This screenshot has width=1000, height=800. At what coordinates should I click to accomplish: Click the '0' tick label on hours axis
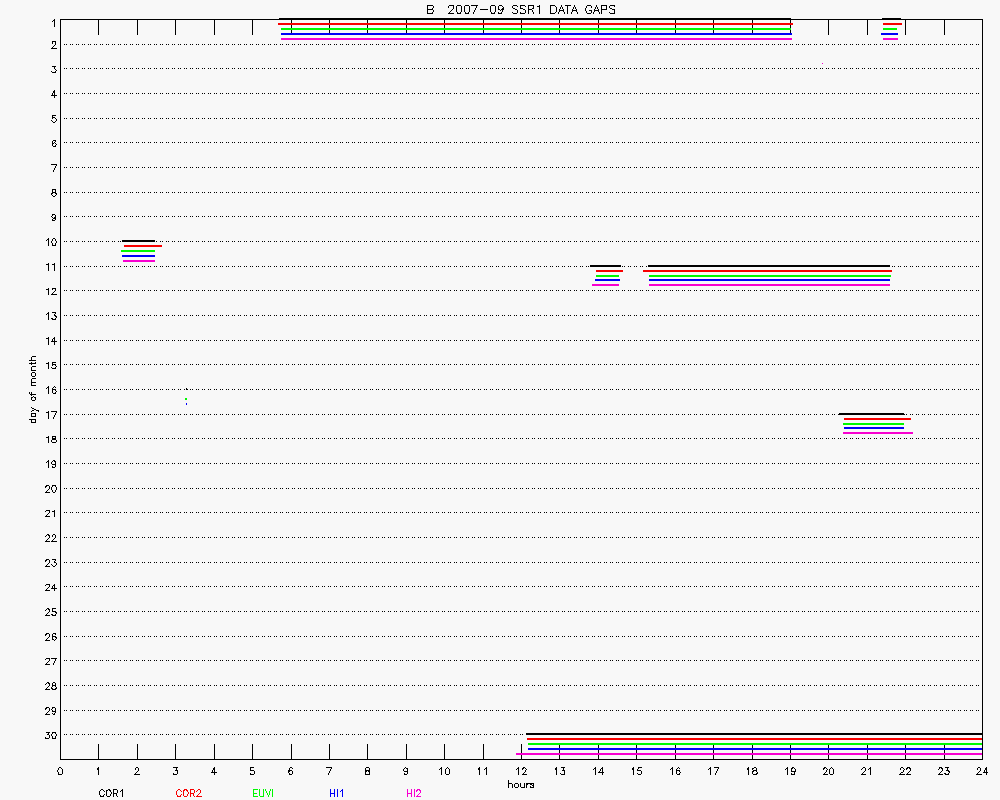60,771
